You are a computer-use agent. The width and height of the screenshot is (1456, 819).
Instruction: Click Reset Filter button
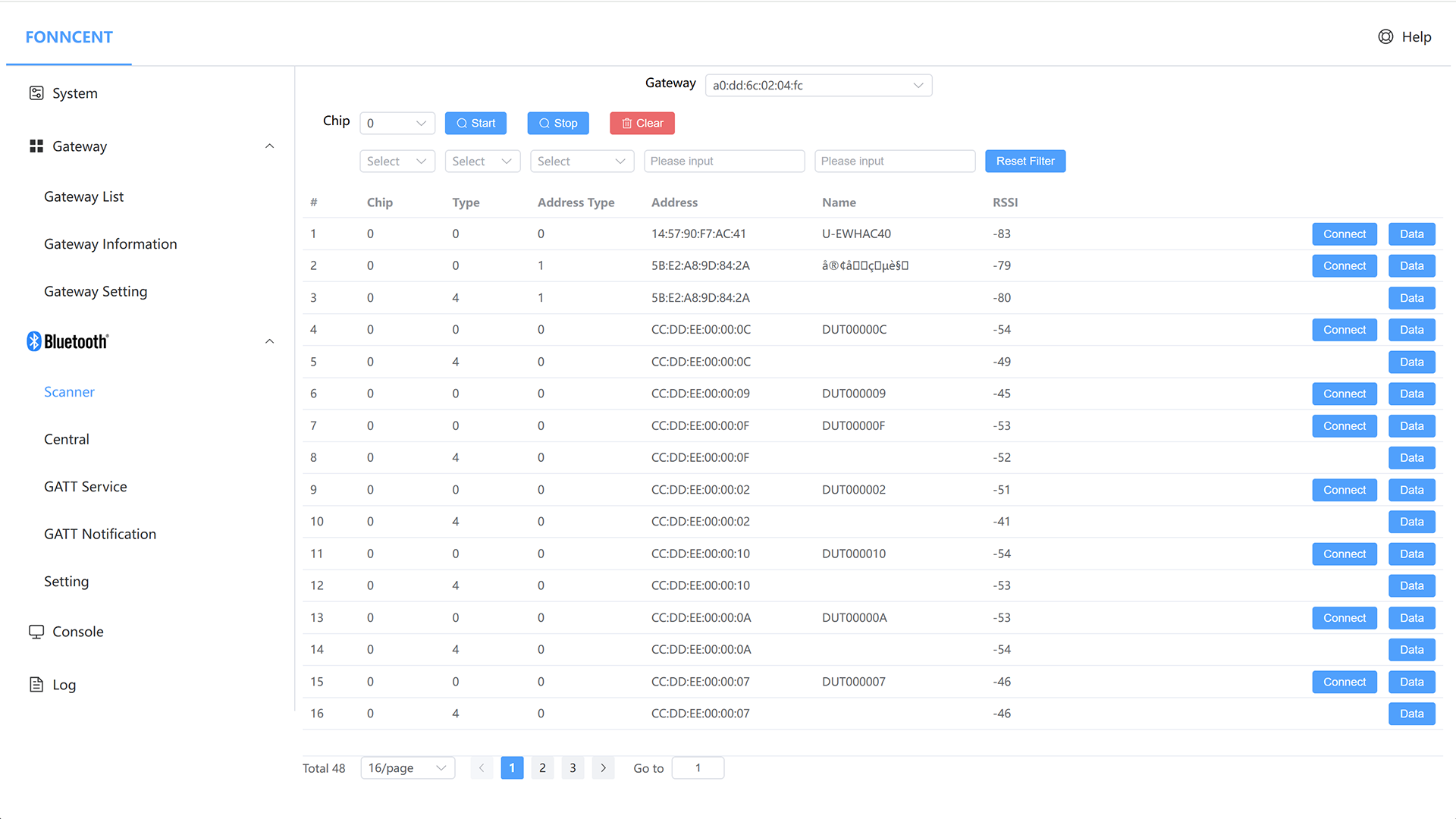[x=1025, y=161]
